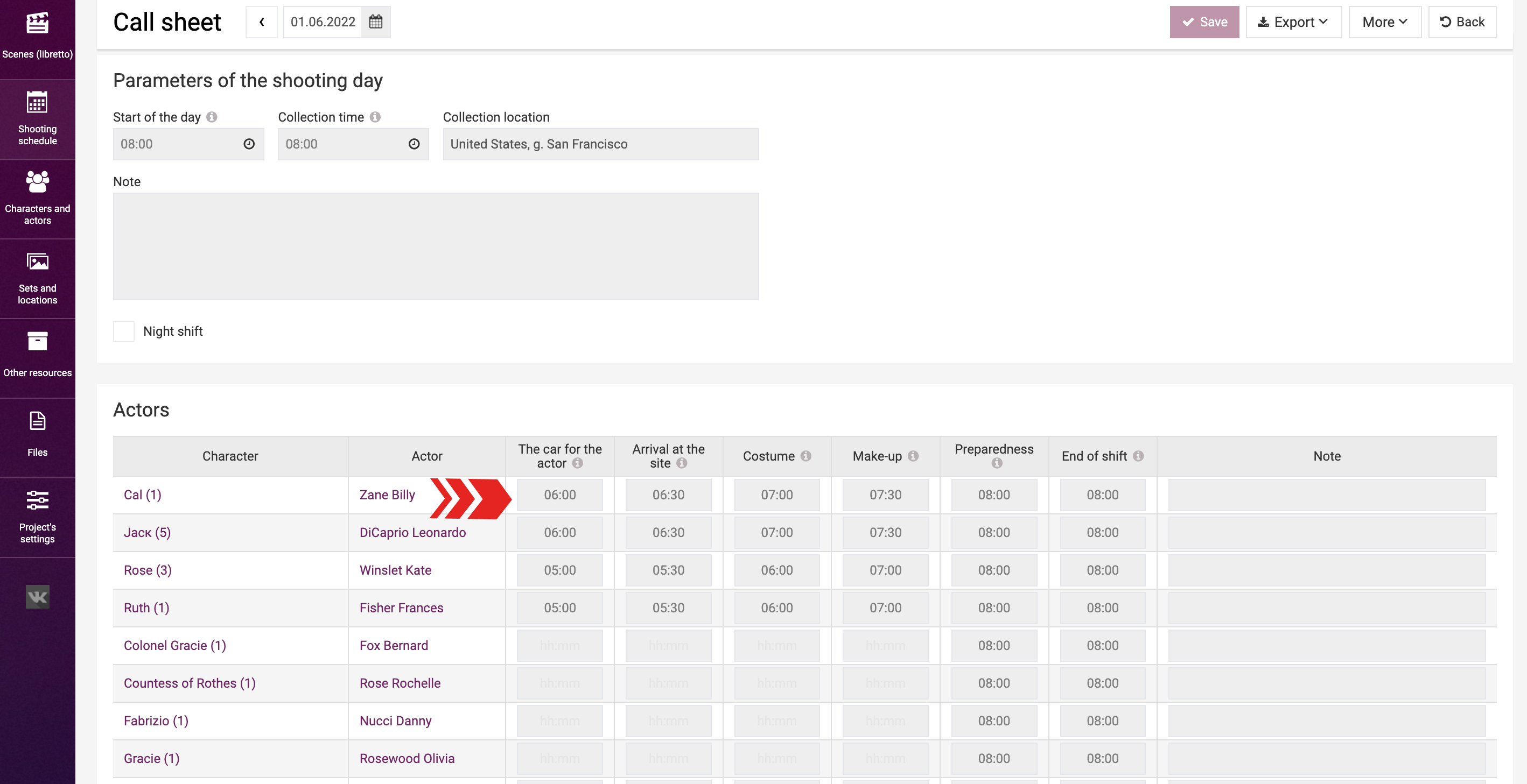The width and height of the screenshot is (1527, 784).
Task: Open Scenes (libretto) from the sidebar
Action: pos(37,36)
